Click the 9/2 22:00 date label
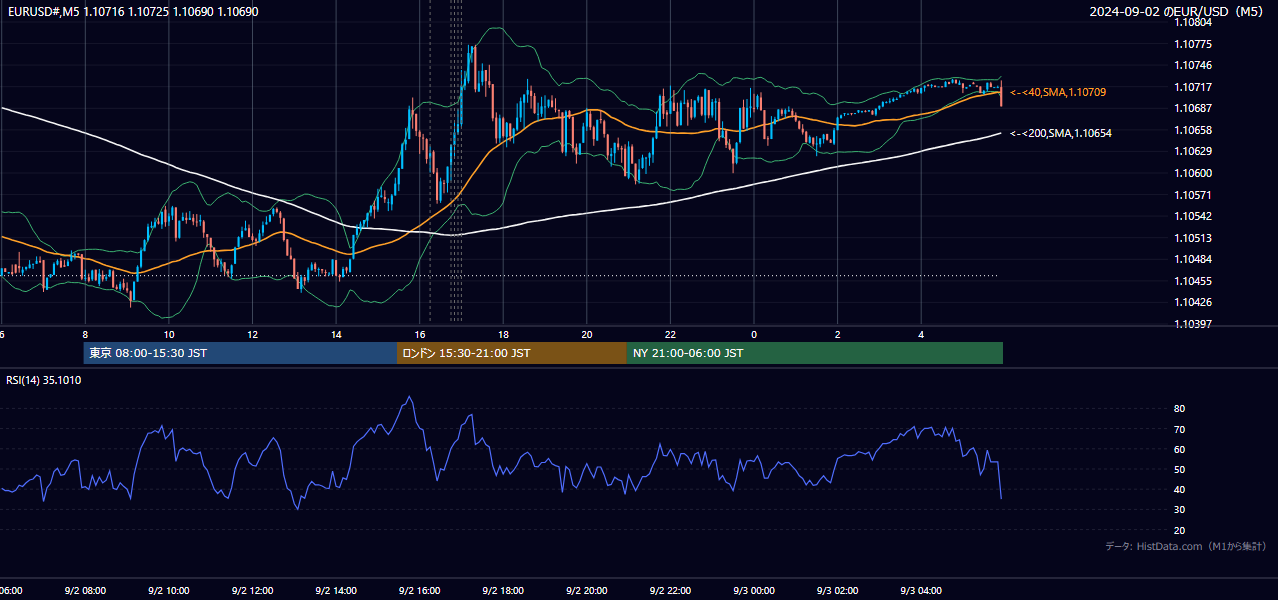1278x600 pixels. click(x=671, y=591)
